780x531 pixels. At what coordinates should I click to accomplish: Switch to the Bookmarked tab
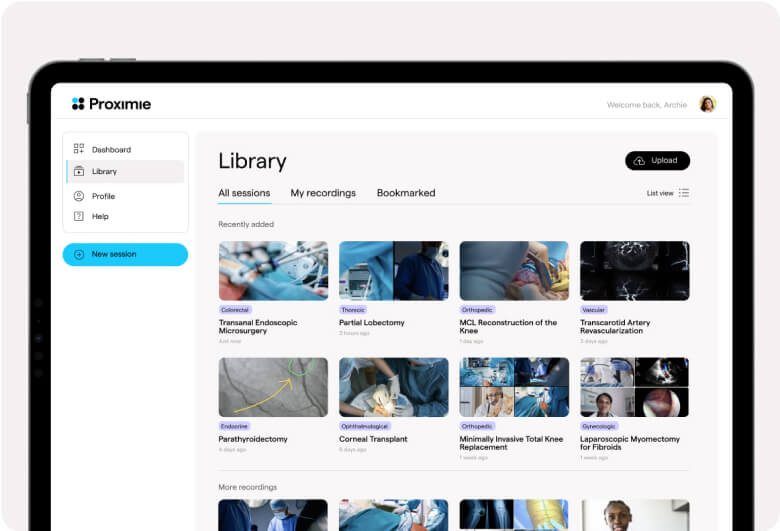point(406,193)
